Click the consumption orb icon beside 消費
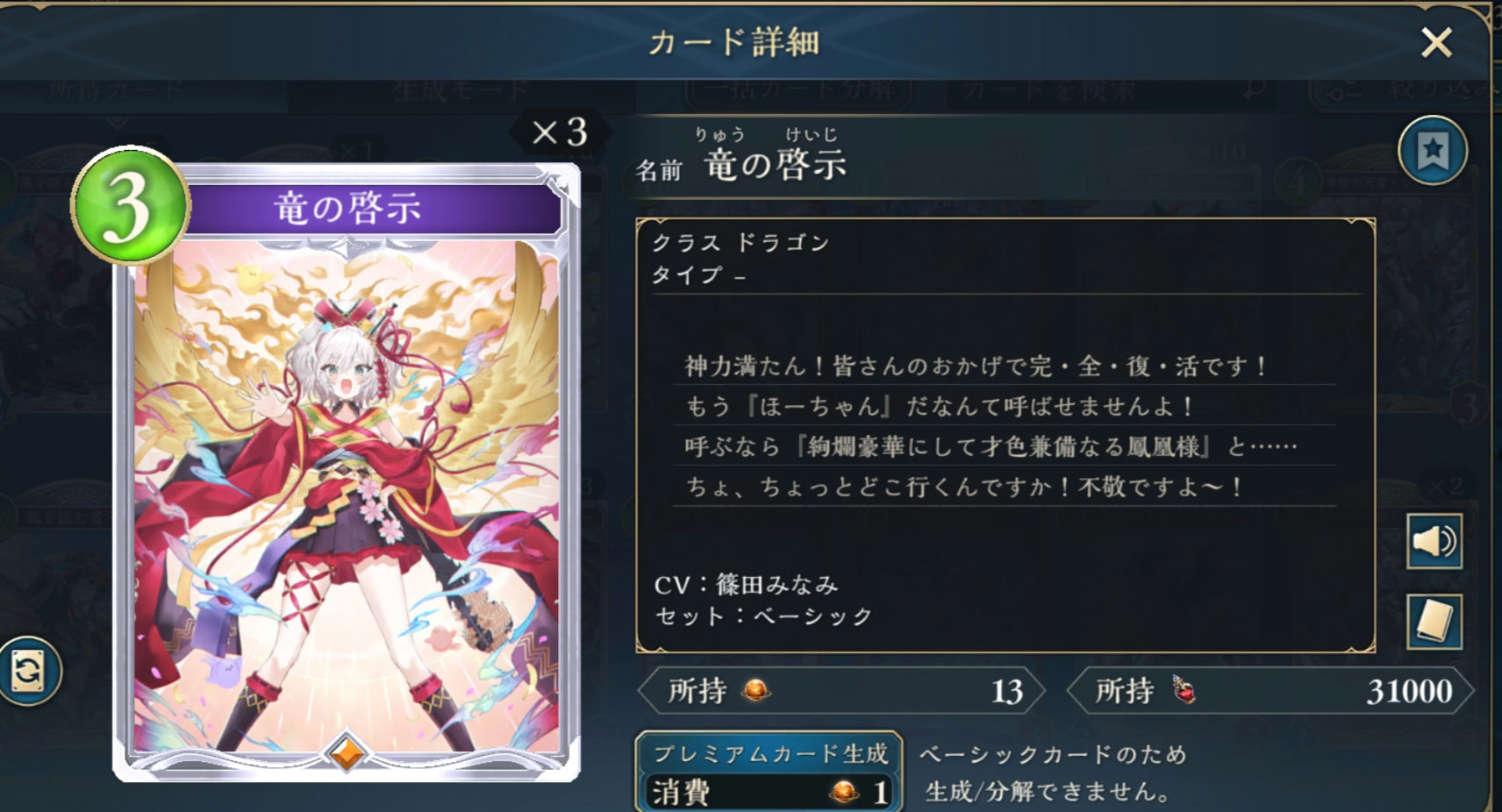 click(845, 793)
